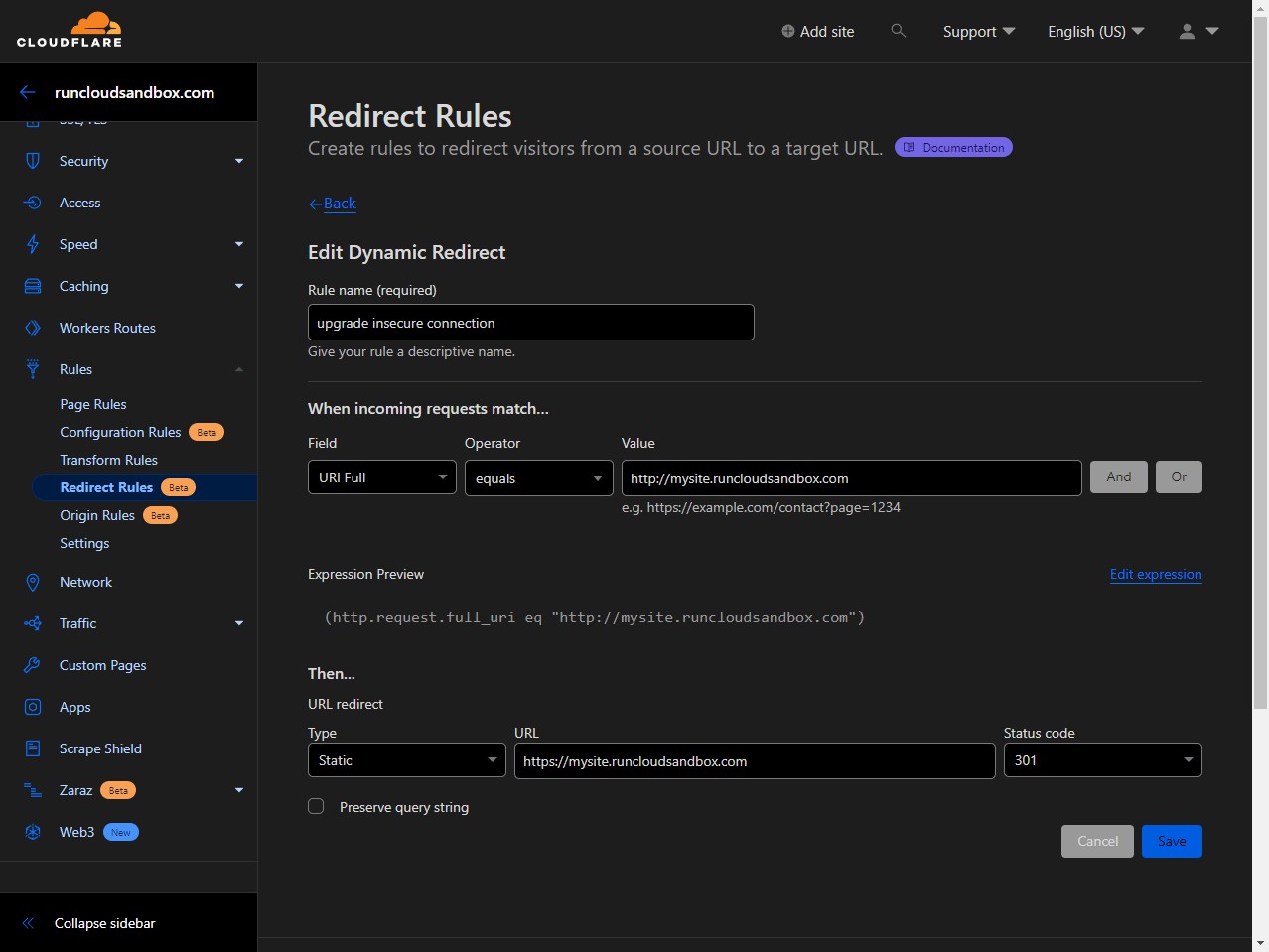
Task: Expand the Traffic sidebar section arrow
Action: tap(239, 623)
